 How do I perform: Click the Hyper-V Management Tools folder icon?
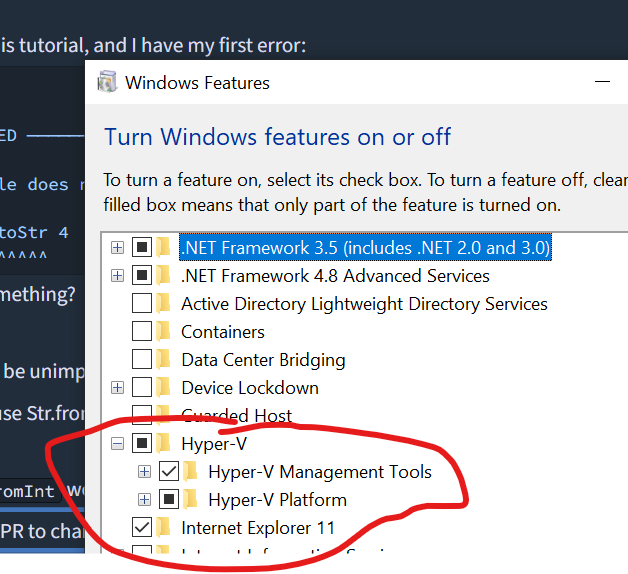coord(191,471)
